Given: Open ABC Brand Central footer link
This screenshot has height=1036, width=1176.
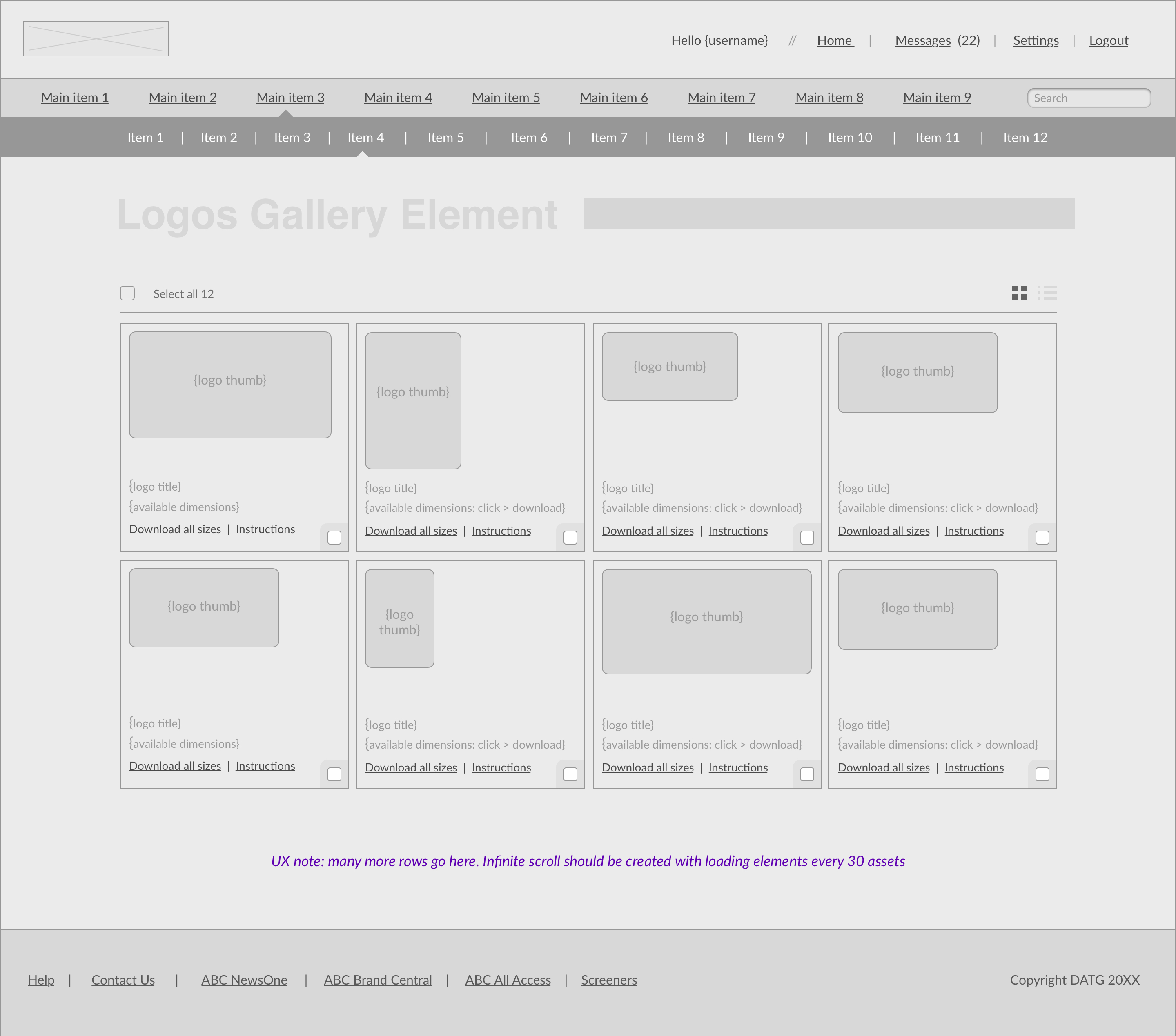Looking at the screenshot, I should [x=377, y=980].
